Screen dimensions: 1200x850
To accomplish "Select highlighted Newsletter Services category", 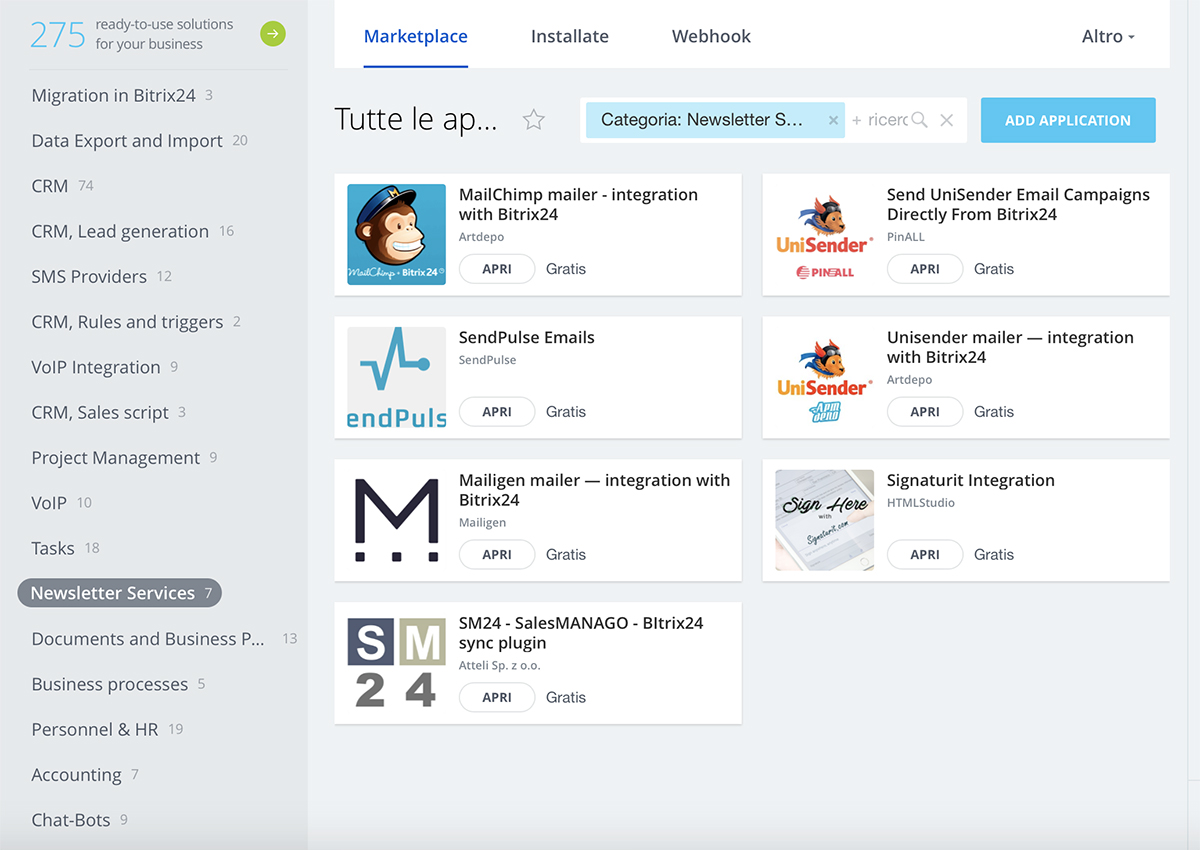I will point(120,593).
